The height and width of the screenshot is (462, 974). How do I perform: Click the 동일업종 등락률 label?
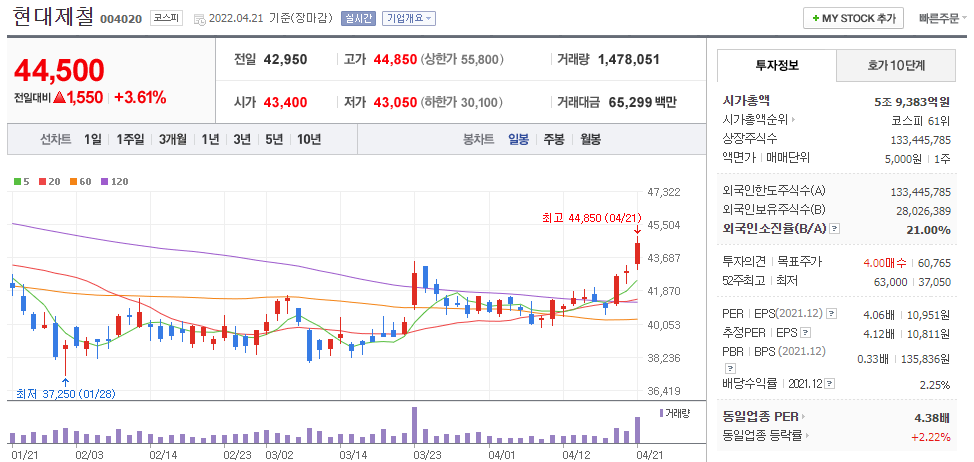(762, 436)
